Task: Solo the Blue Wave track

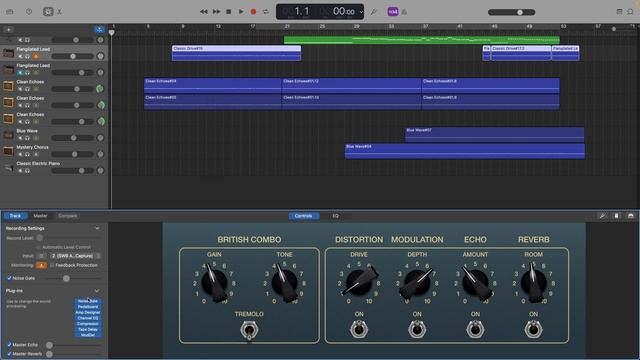Action: click(x=27, y=138)
